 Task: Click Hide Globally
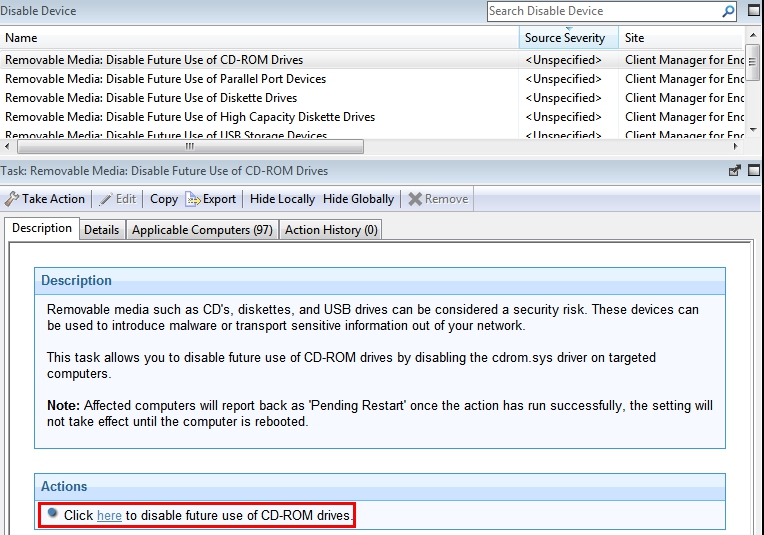358,199
